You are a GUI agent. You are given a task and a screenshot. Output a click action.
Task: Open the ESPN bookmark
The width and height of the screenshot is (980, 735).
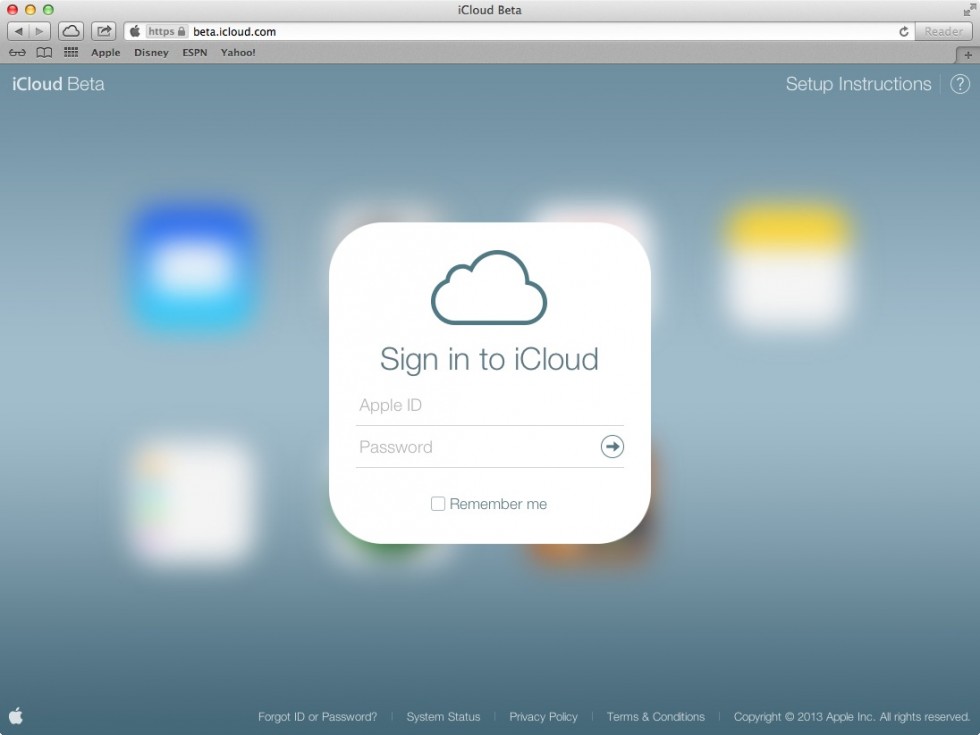194,52
